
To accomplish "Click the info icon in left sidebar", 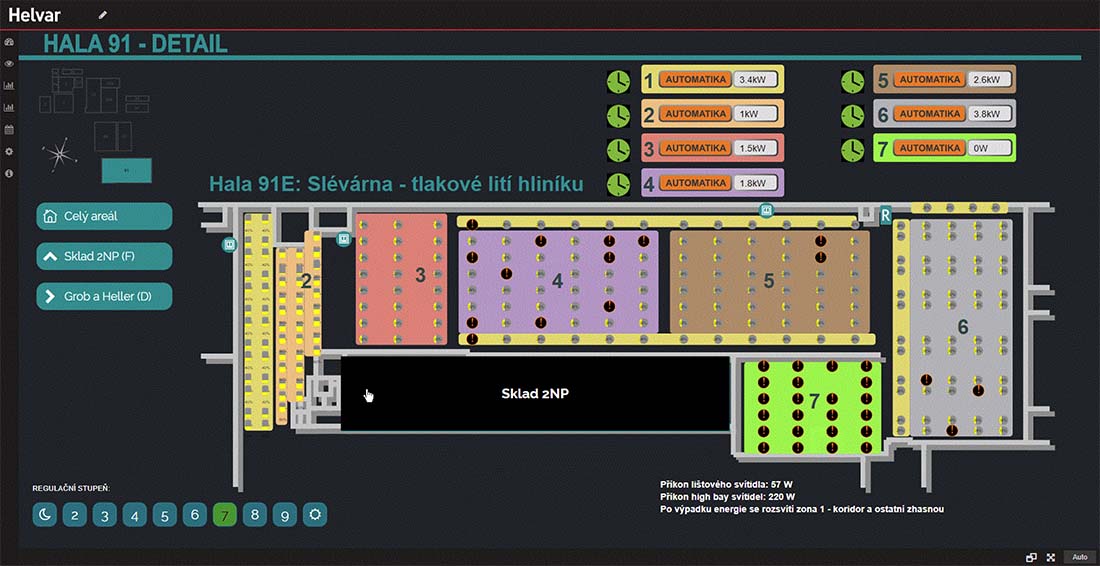I will point(9,173).
